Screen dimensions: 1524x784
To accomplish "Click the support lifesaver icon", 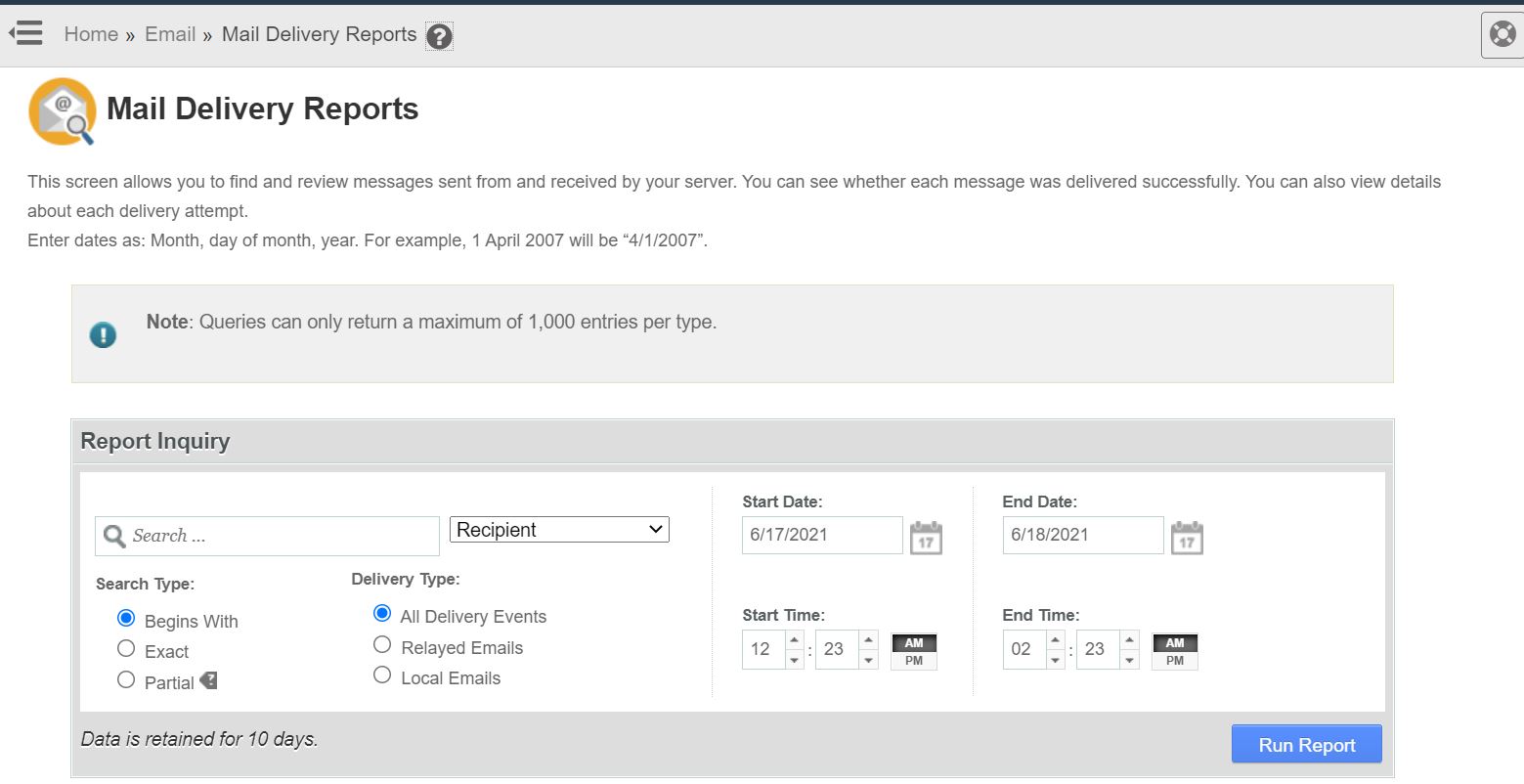I will click(1502, 35).
